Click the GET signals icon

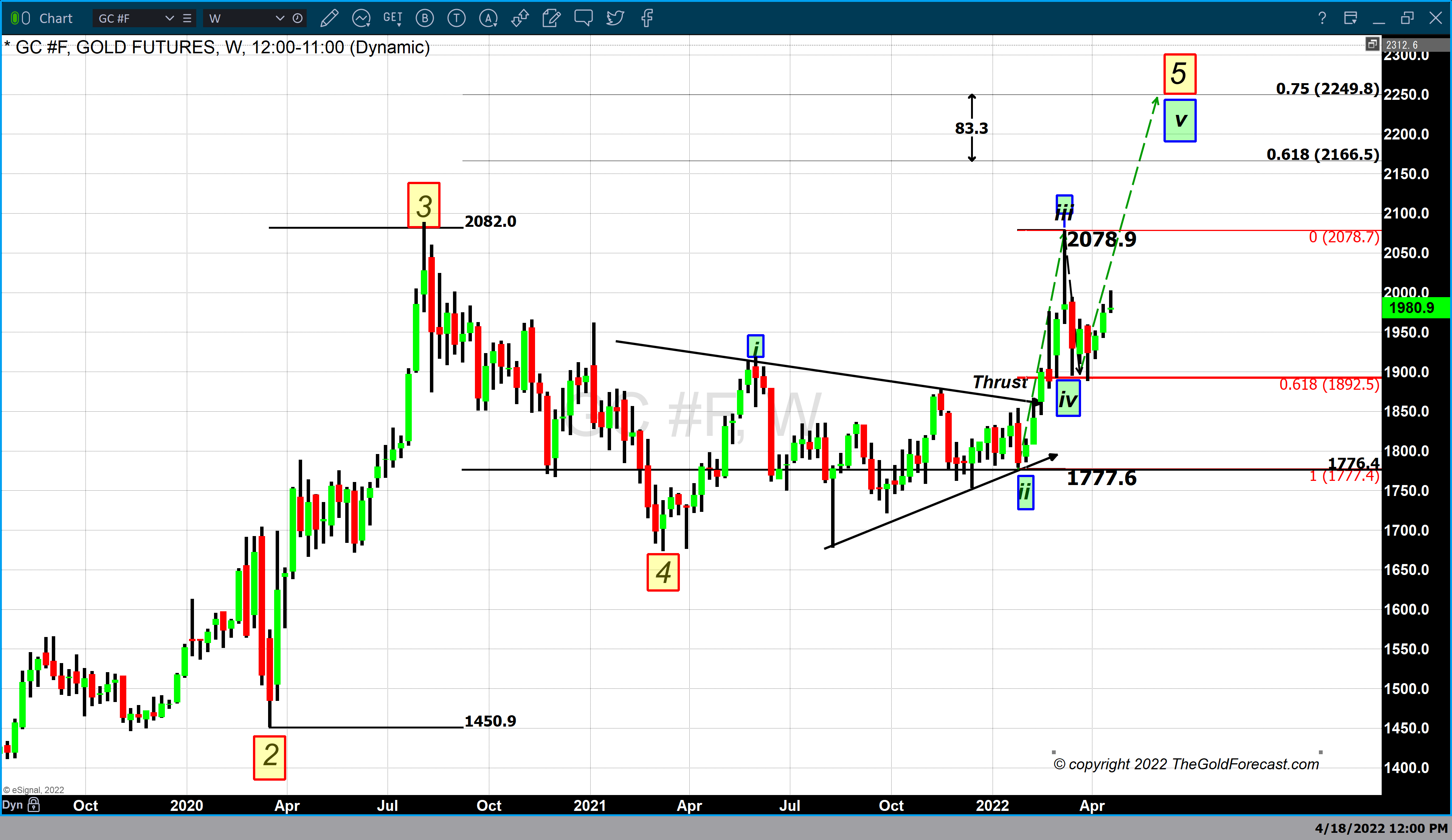click(x=392, y=19)
